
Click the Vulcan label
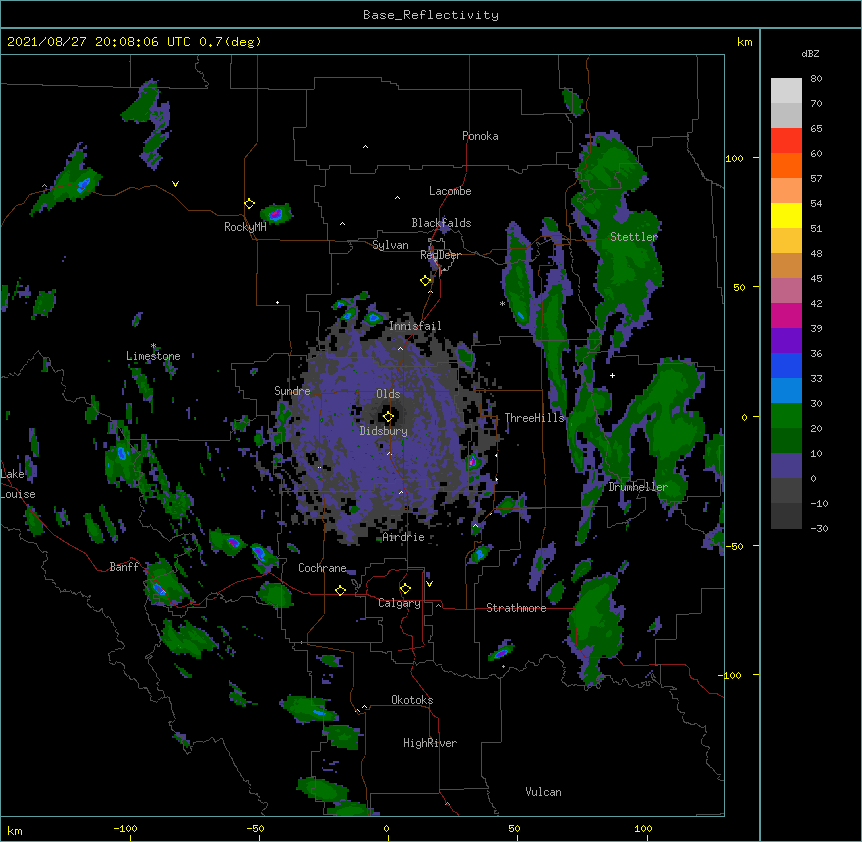[543, 792]
